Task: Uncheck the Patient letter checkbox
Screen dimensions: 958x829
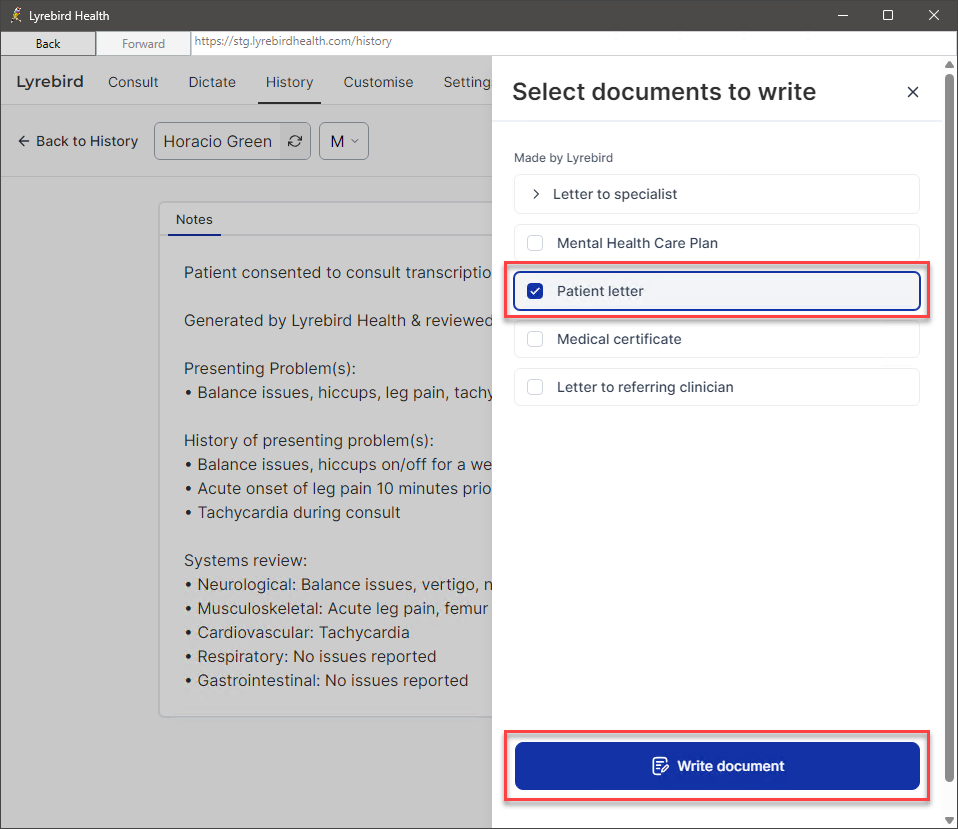Action: point(535,291)
